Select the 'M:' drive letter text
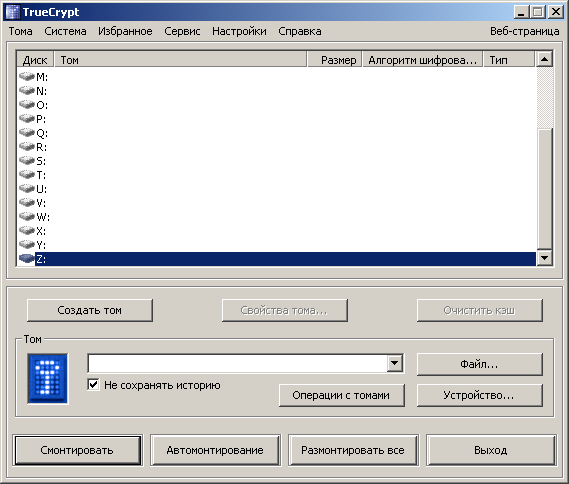Viewport: 569px width, 484px height. [42, 77]
